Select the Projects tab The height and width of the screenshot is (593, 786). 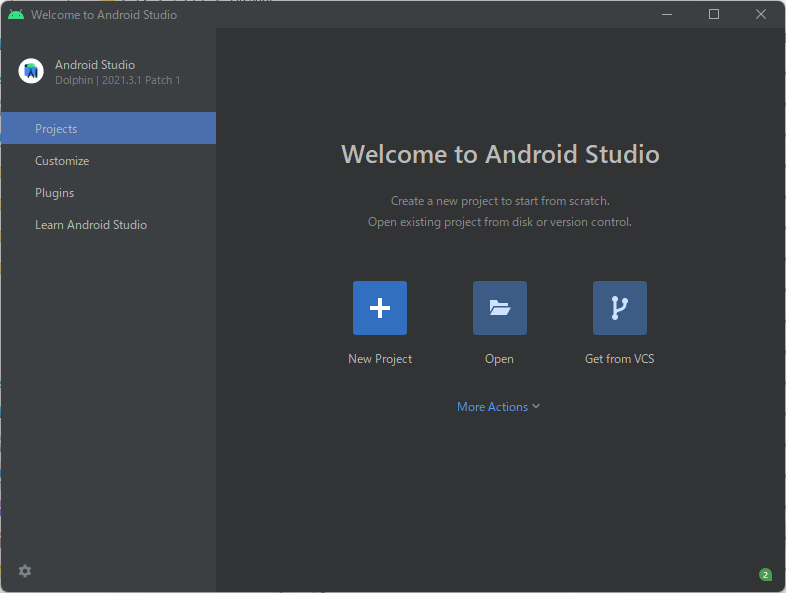click(108, 128)
